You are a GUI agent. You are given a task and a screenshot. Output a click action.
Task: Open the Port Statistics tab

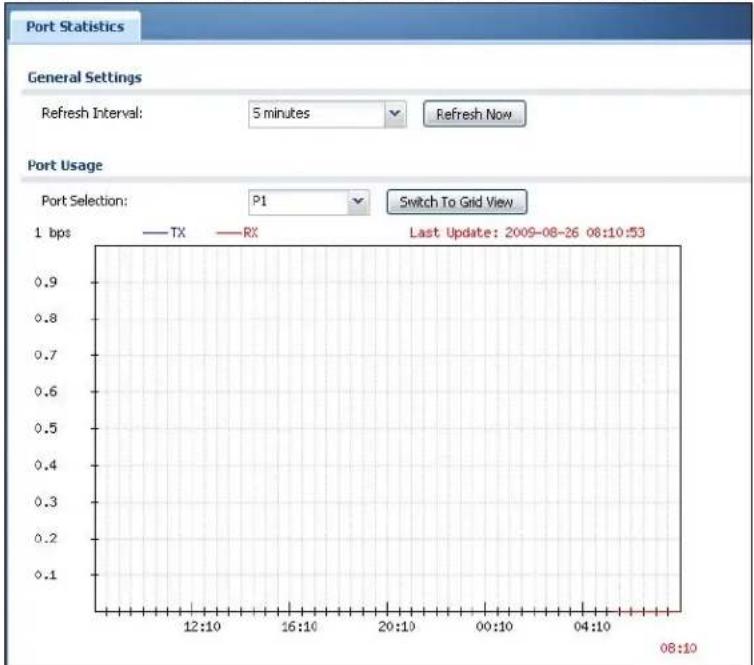75,26
